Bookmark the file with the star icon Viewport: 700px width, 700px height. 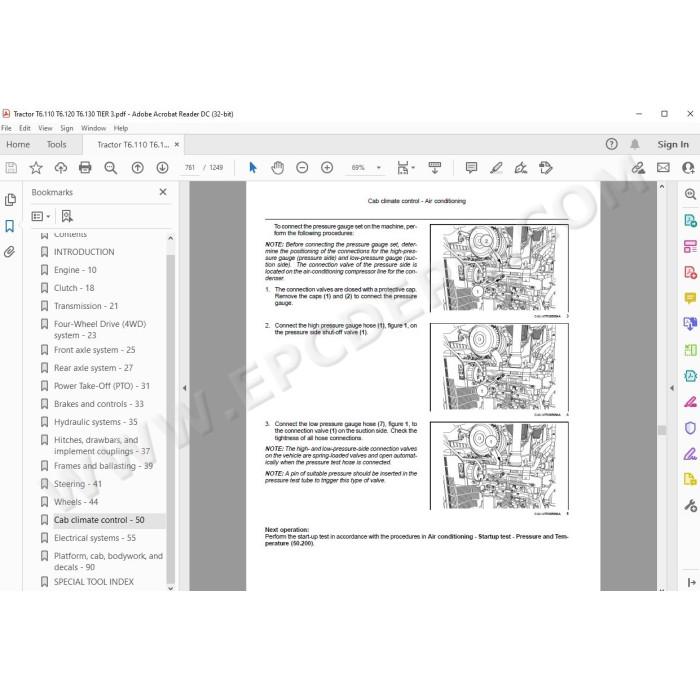click(36, 168)
